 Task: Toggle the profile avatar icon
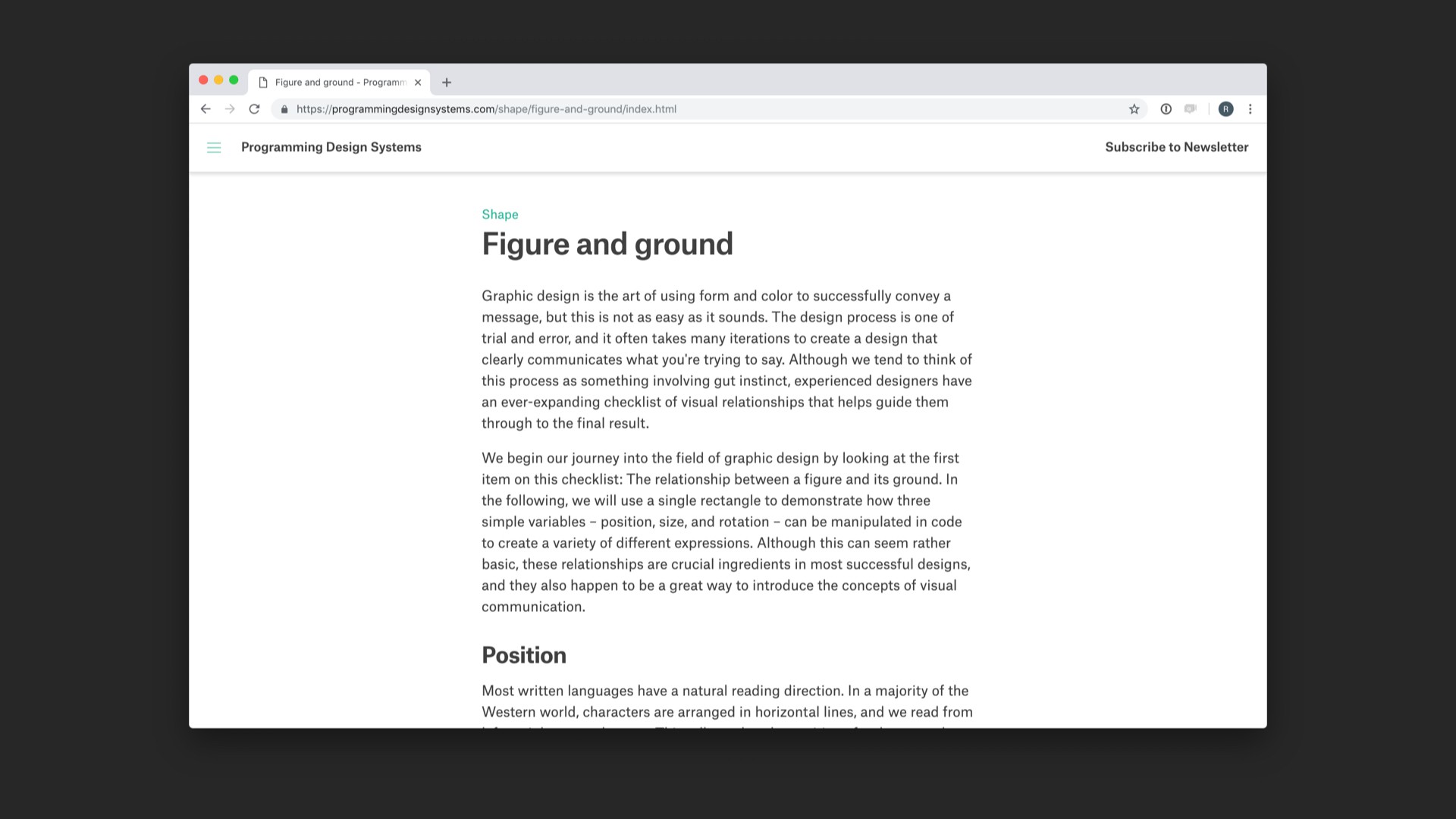pyautogui.click(x=1227, y=109)
